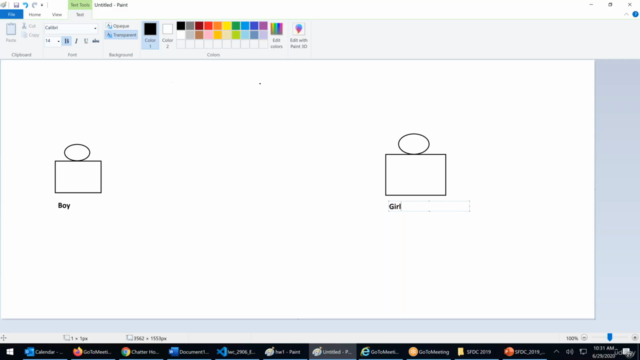This screenshot has width=640, height=360.
Task: Toggle Bold formatting
Action: pyautogui.click(x=67, y=41)
